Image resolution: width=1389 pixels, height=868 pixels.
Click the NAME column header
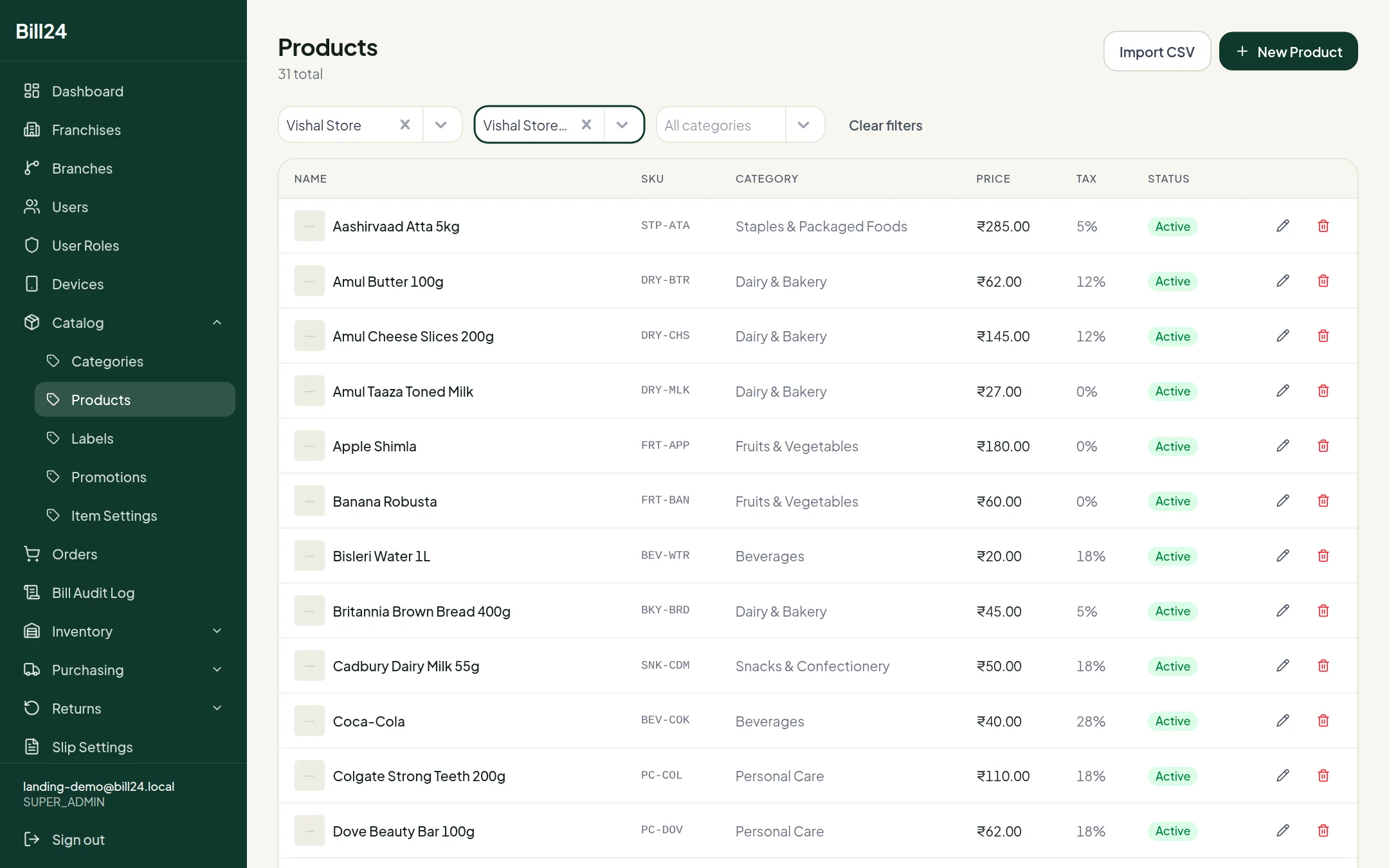(x=311, y=179)
